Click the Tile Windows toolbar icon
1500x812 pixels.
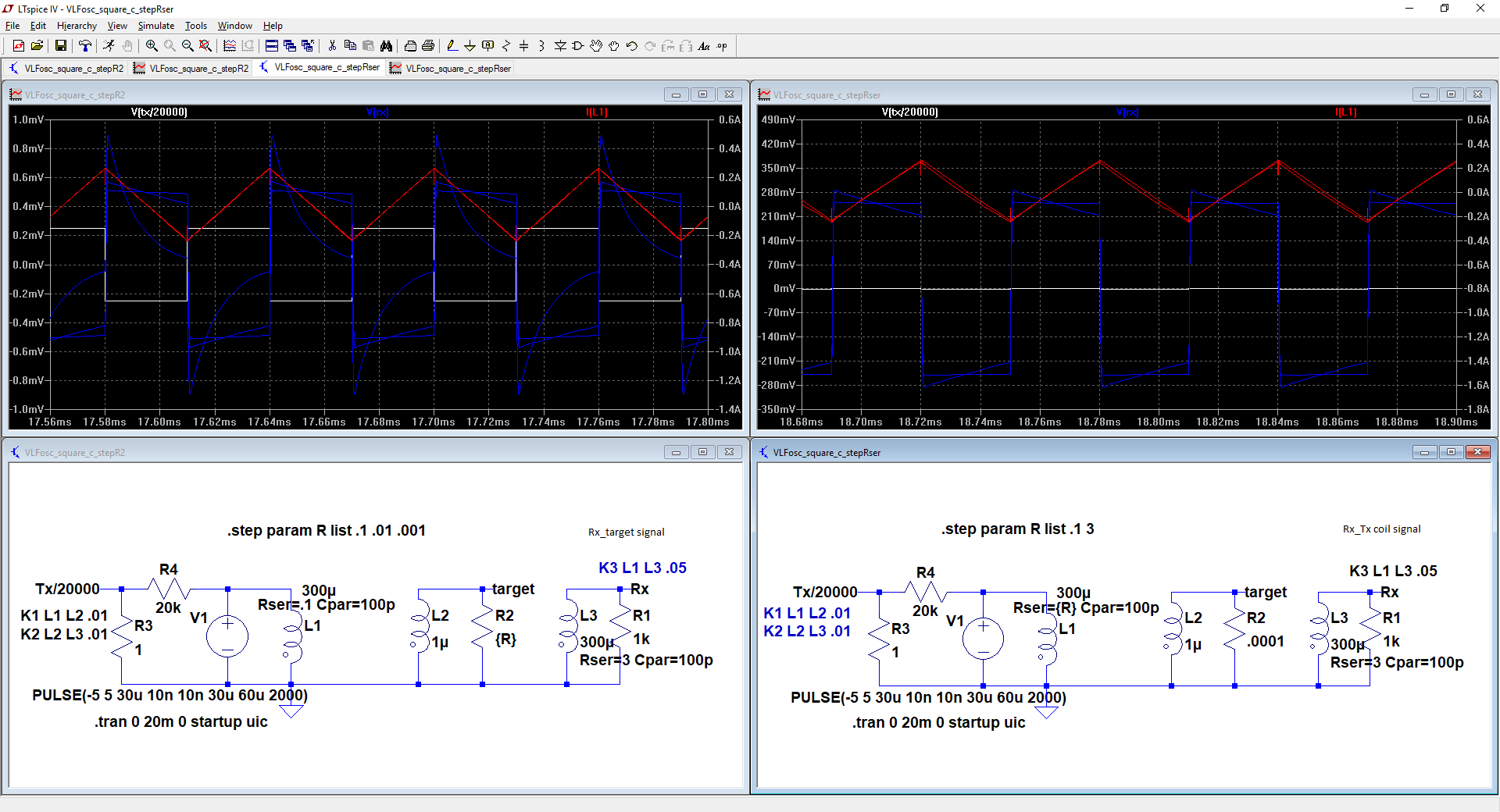pos(271,46)
